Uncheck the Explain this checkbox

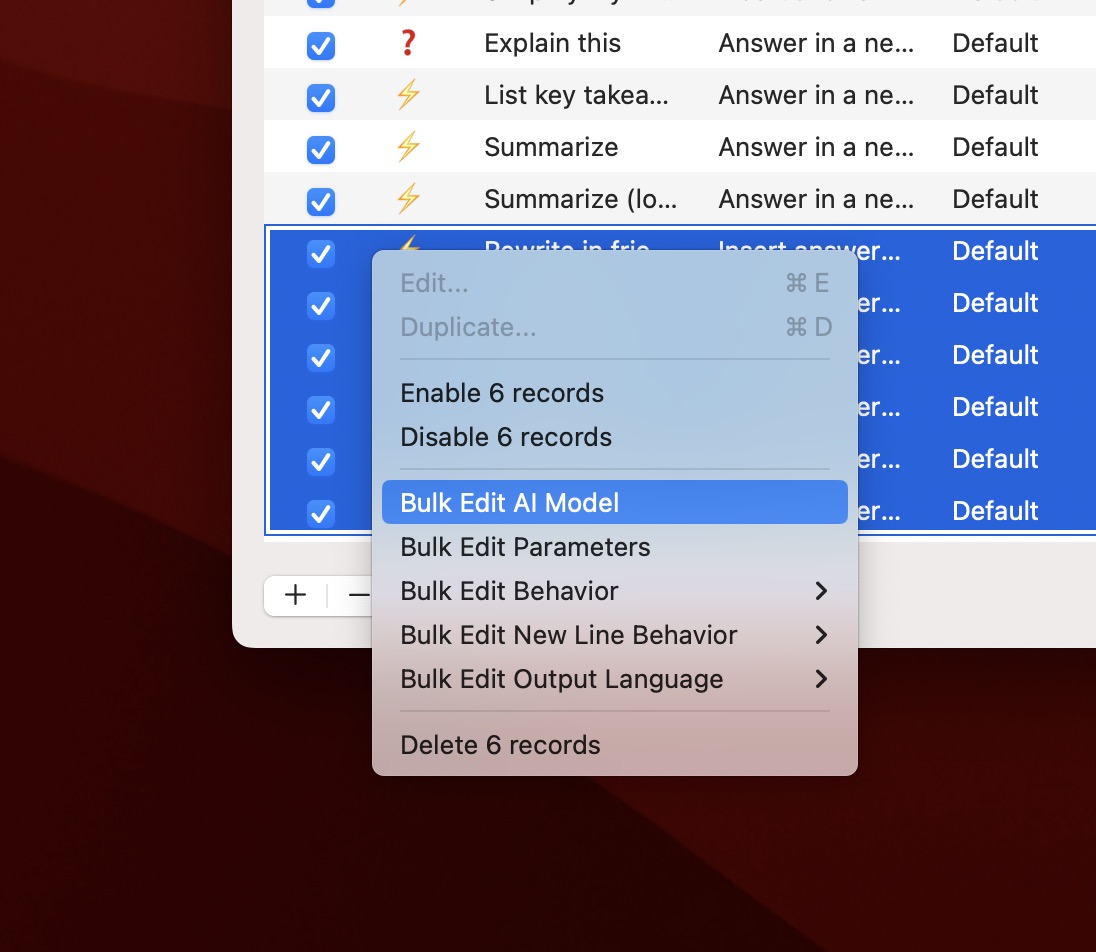(x=320, y=45)
